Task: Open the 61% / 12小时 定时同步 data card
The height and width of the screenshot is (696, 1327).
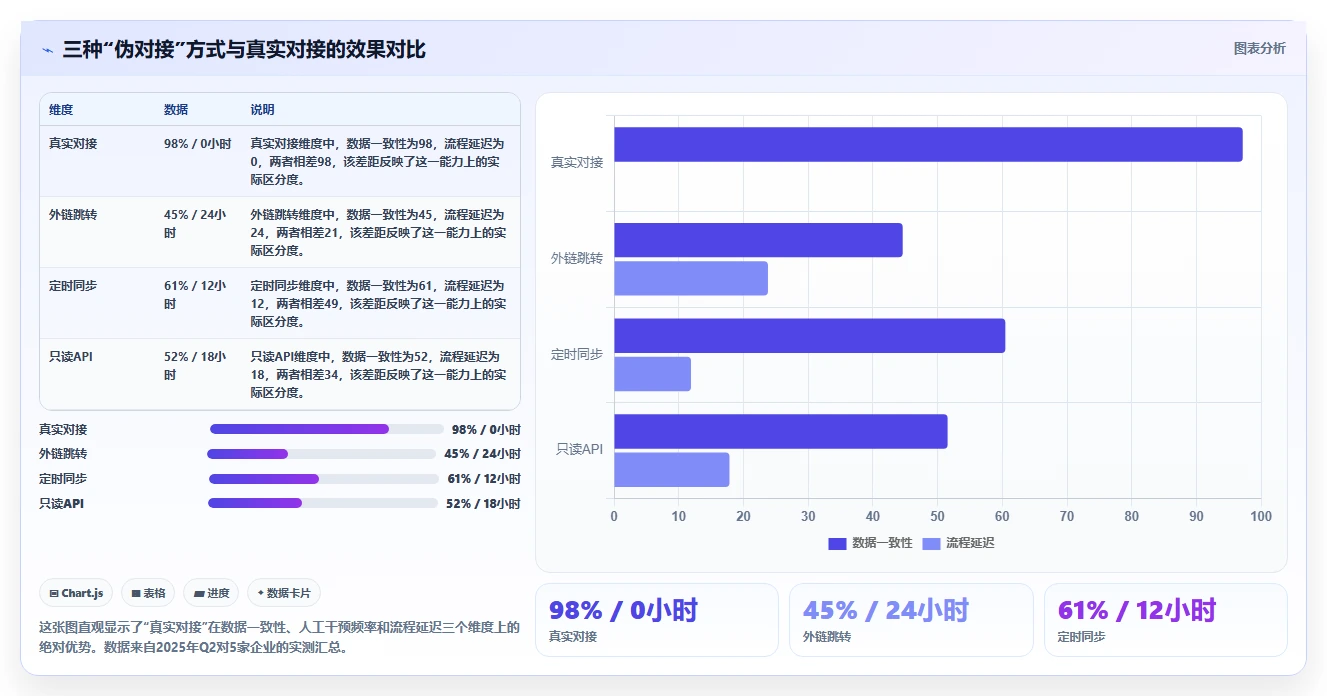Action: coord(1166,620)
